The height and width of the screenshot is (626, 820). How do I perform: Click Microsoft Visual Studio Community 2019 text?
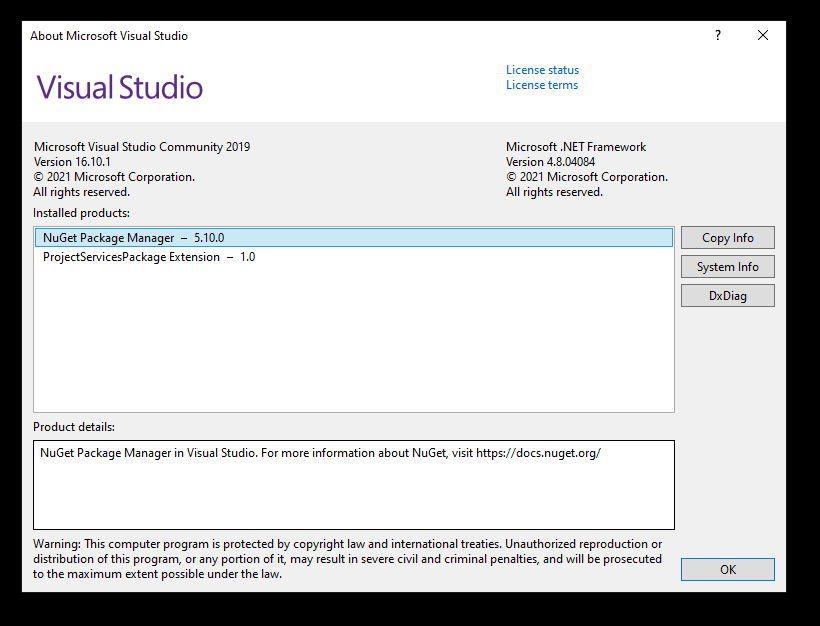(x=142, y=146)
